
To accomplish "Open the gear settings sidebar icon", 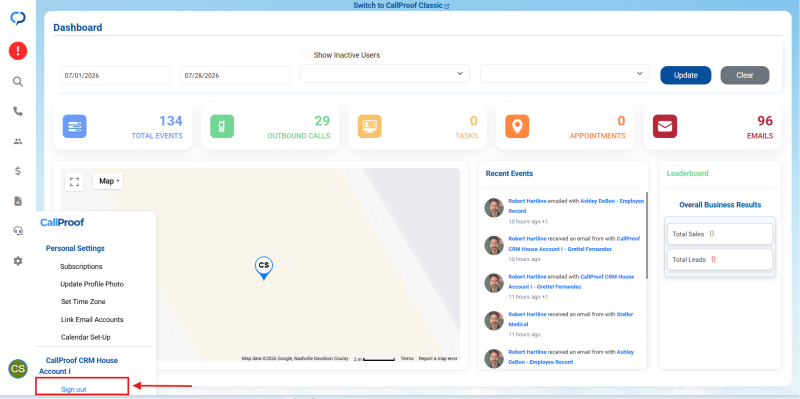I will click(18, 261).
